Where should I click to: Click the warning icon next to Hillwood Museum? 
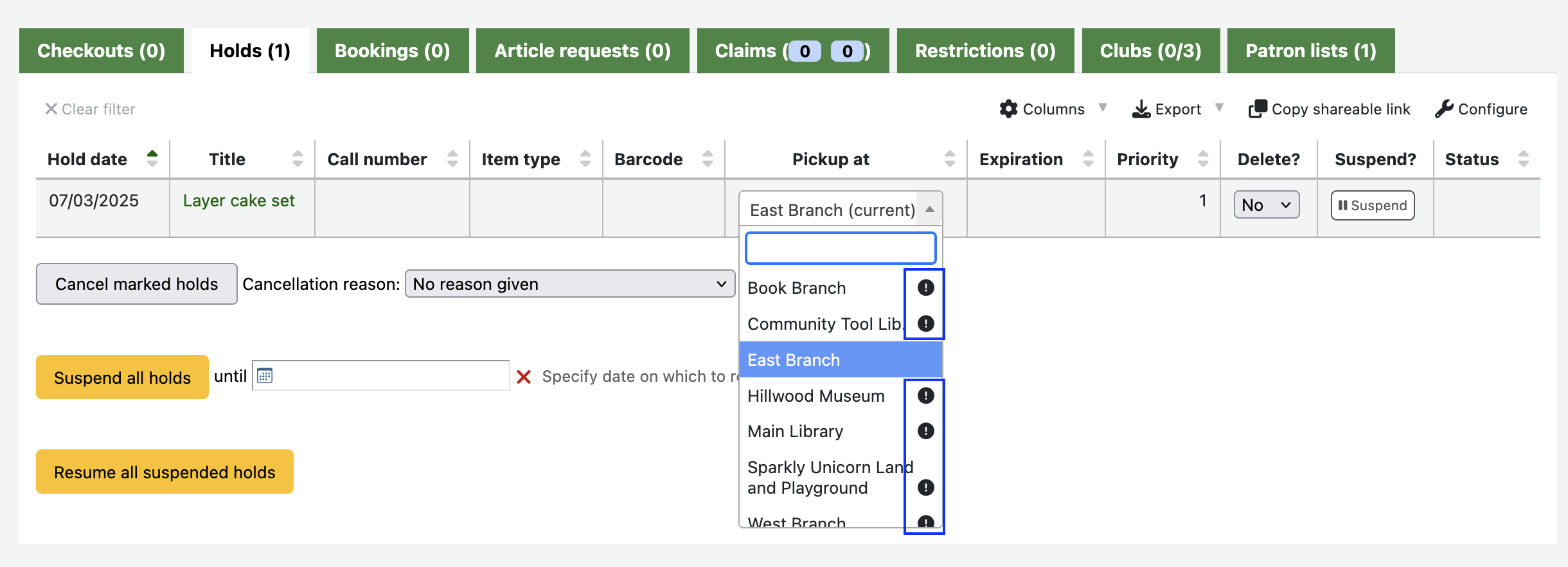[x=925, y=395]
